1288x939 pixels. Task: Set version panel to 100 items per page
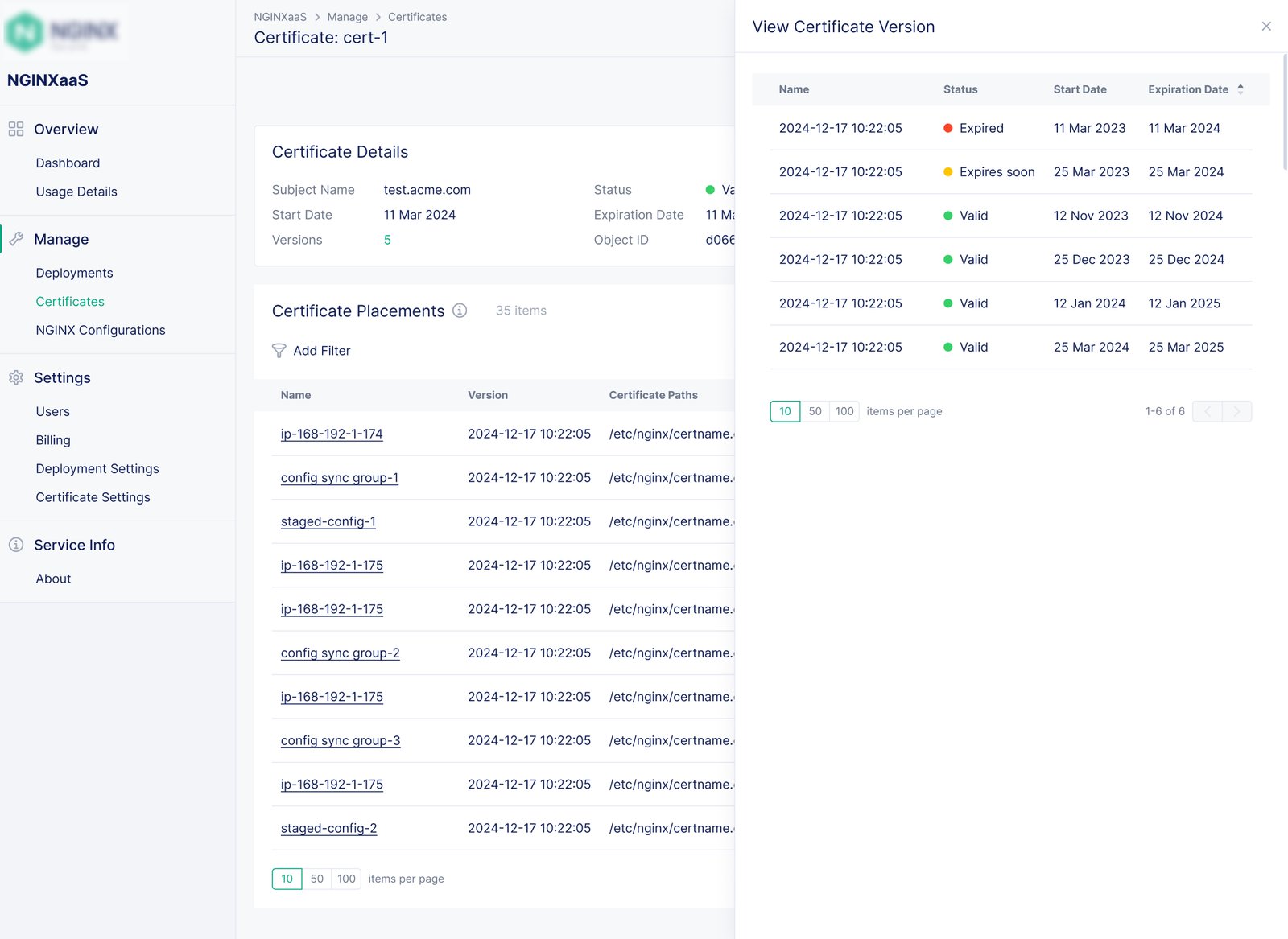[x=844, y=411]
